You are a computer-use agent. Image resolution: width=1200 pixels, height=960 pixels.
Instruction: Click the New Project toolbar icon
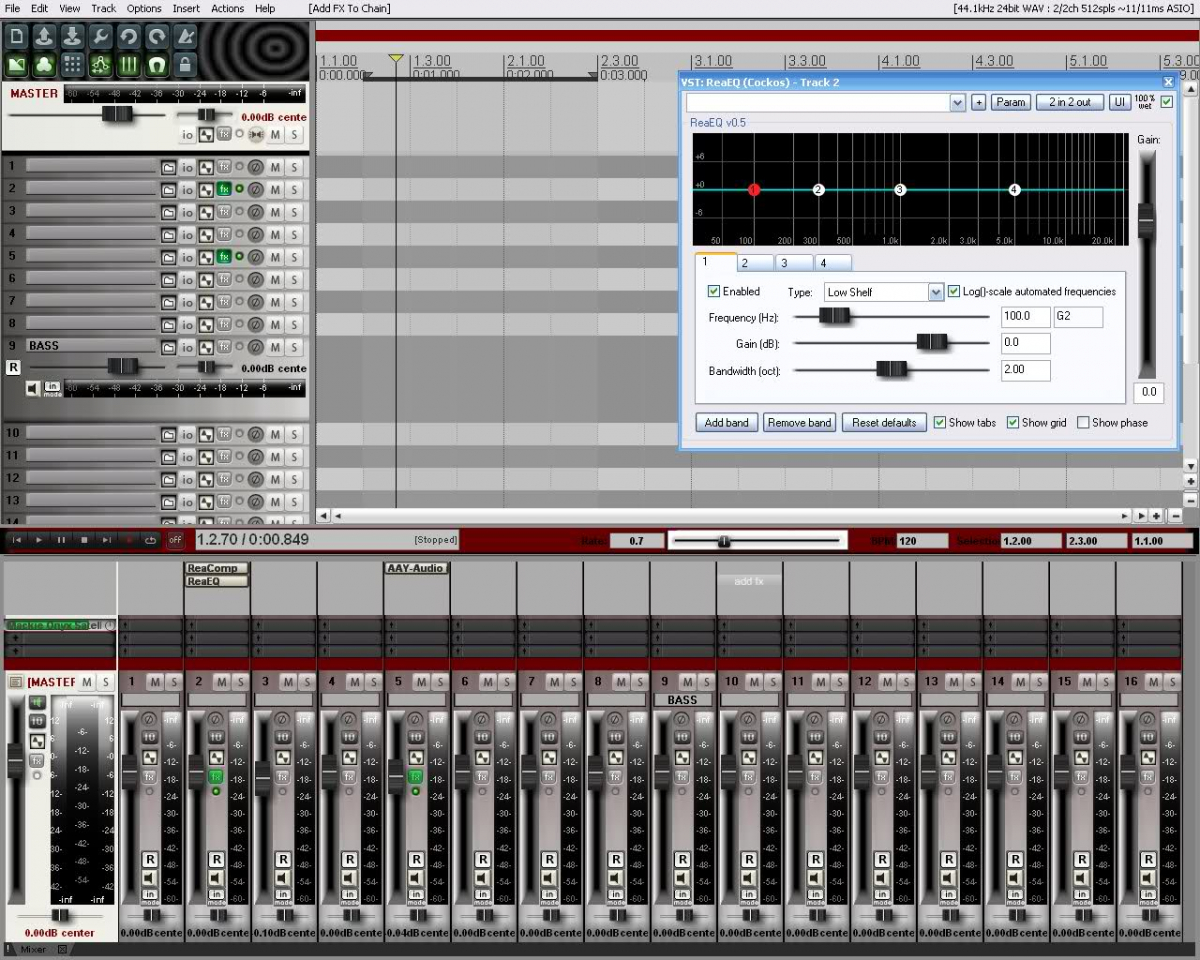[17, 37]
